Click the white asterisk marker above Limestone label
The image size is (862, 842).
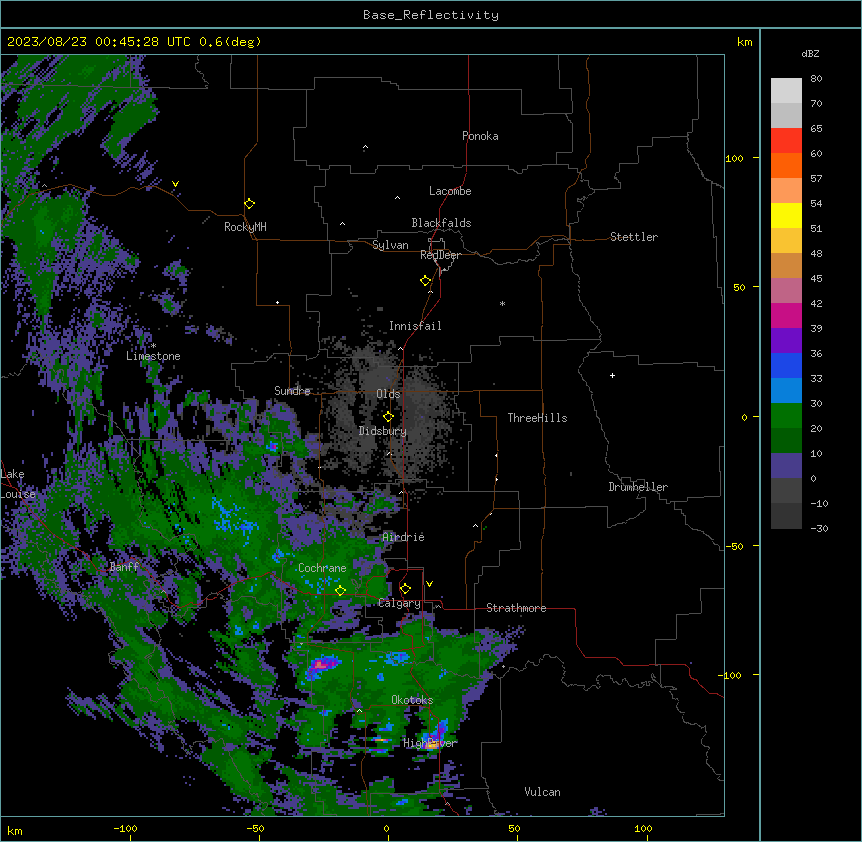pos(154,346)
